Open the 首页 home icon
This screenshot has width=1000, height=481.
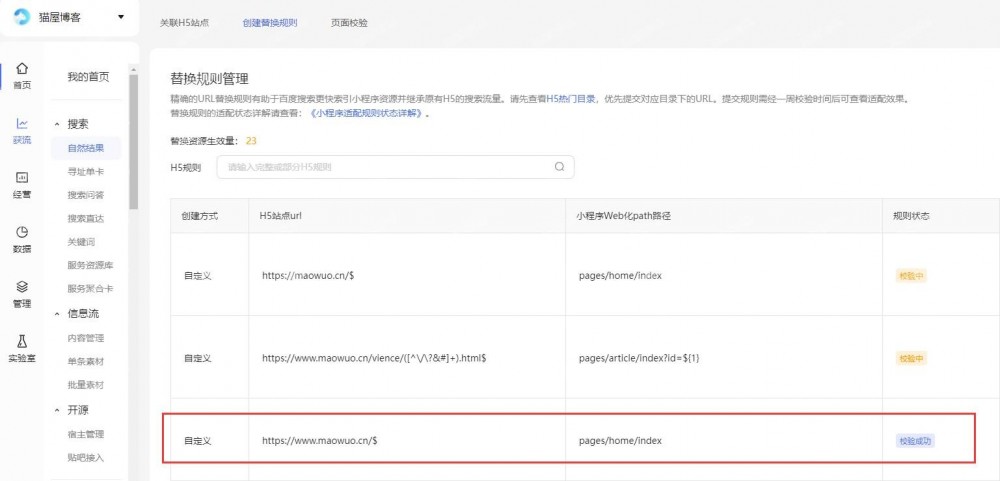coord(22,68)
